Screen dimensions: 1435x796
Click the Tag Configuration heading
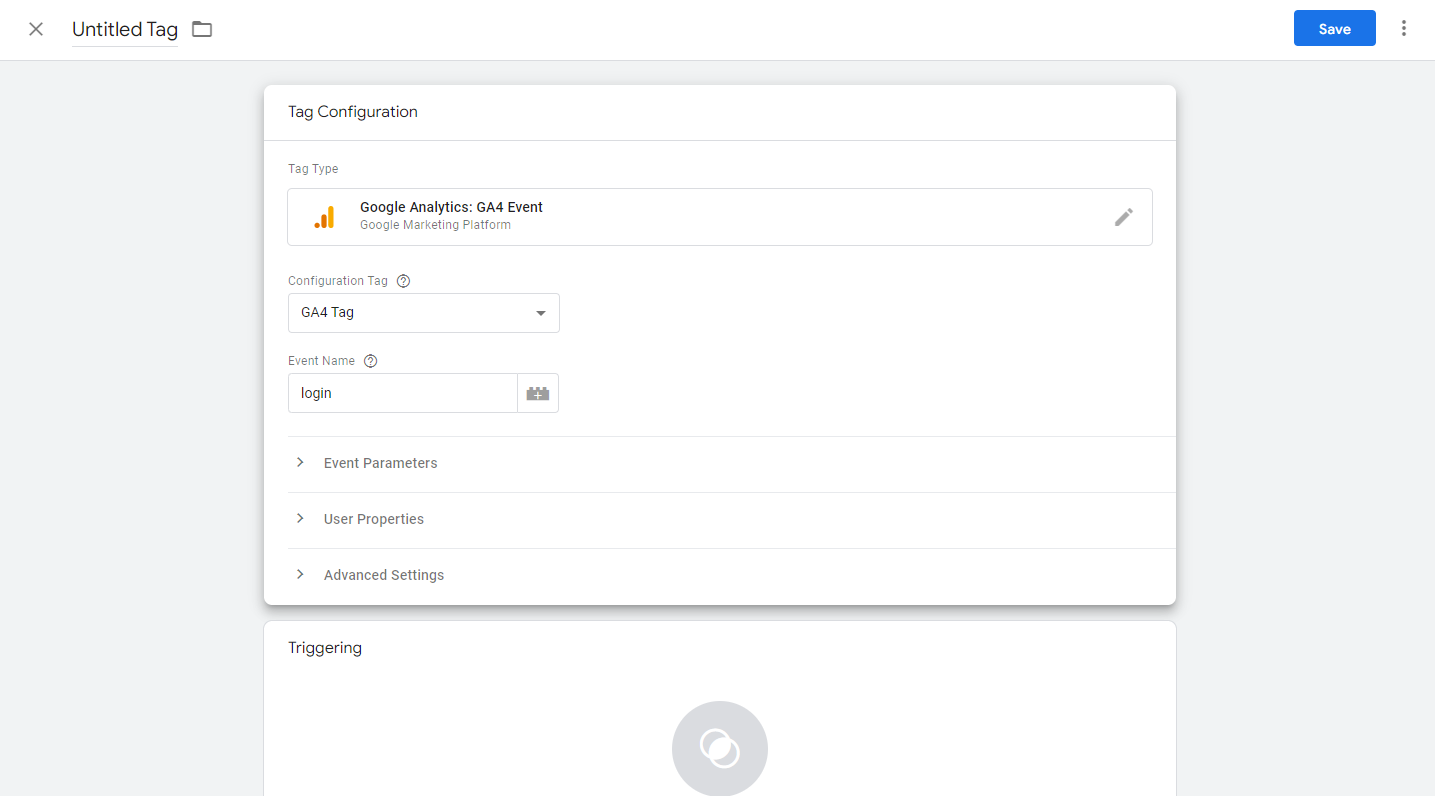coord(353,112)
